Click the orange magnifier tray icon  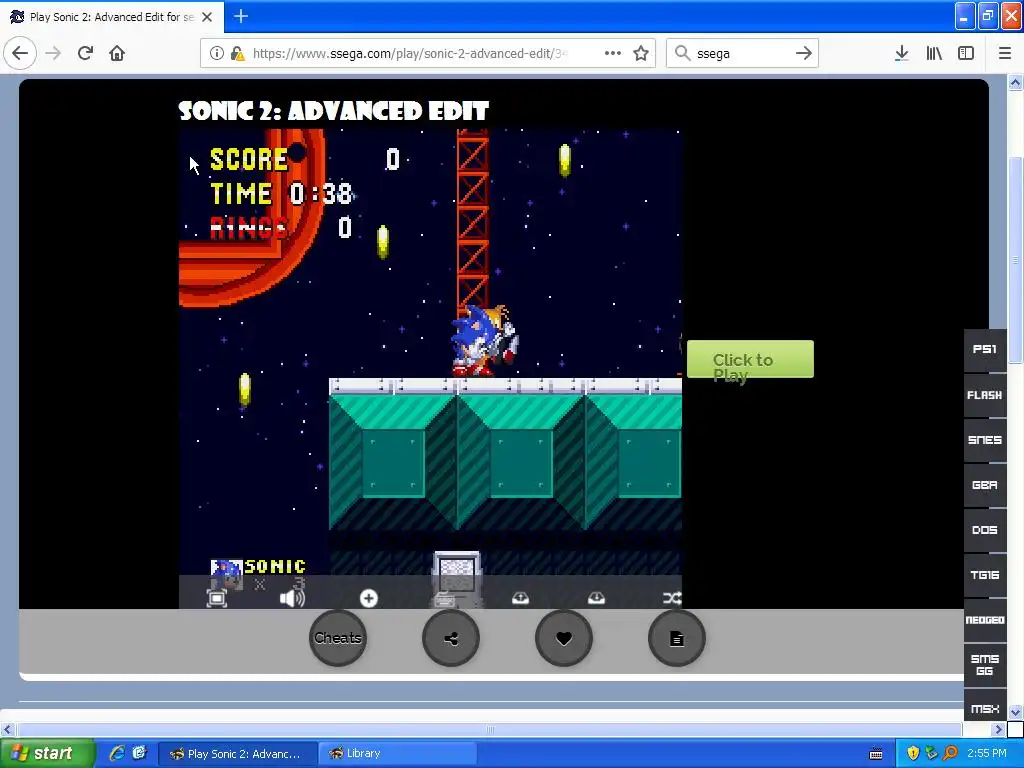click(x=950, y=754)
